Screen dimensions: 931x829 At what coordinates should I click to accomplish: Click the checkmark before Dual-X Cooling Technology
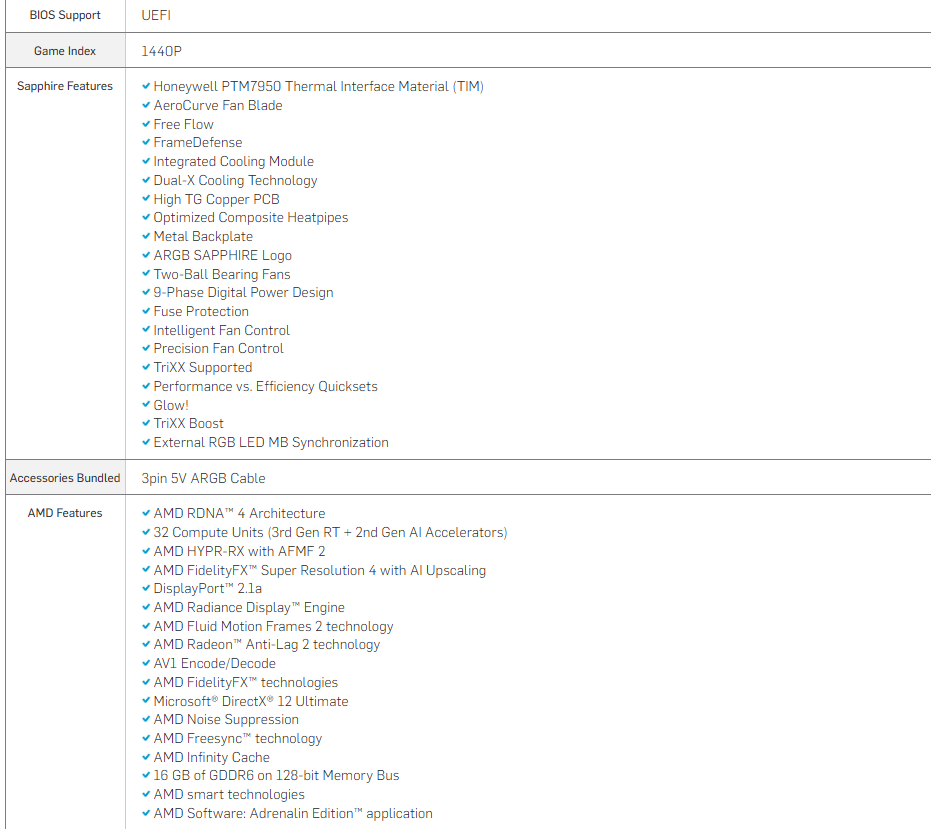pos(146,181)
